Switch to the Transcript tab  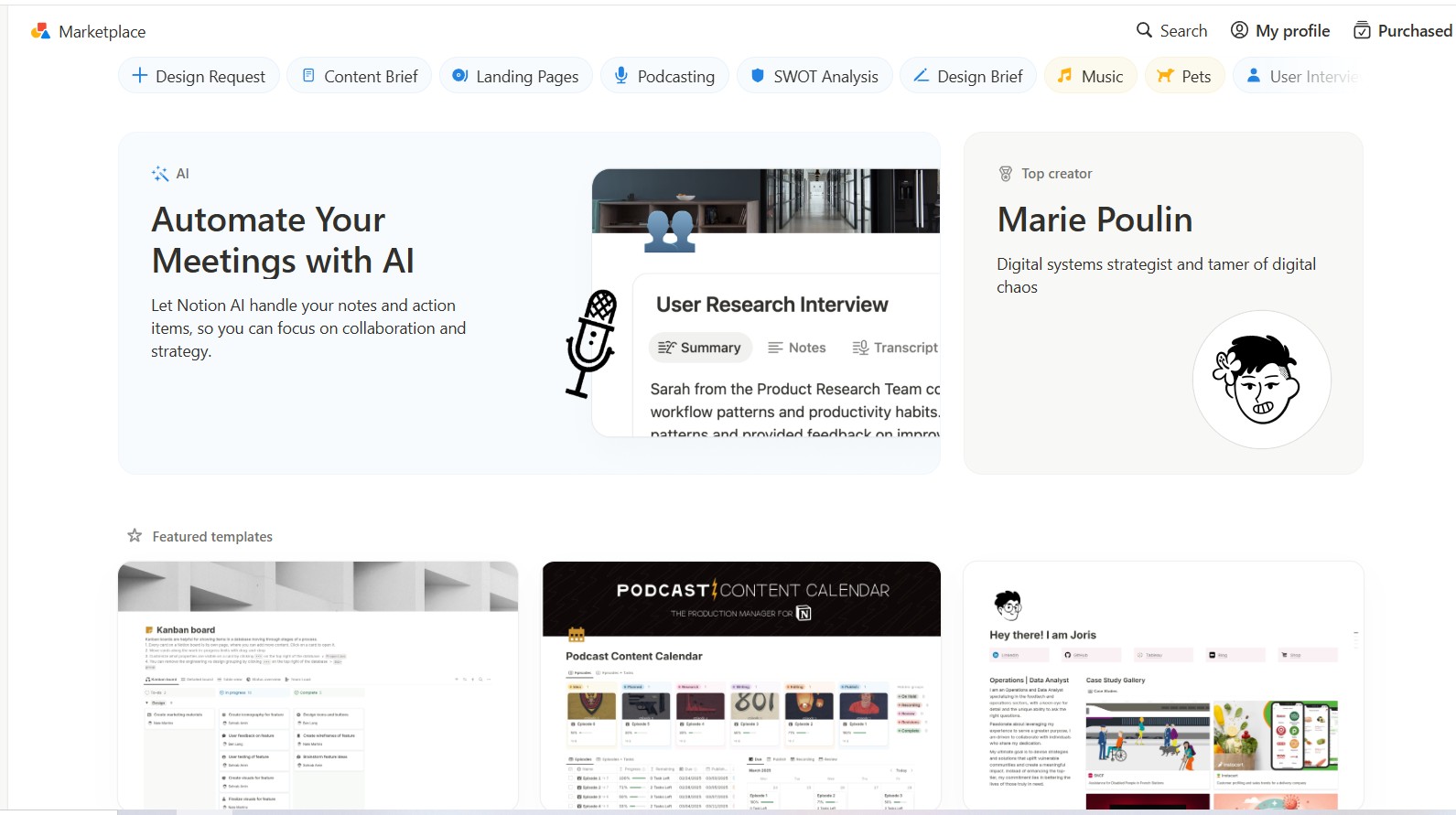pos(895,348)
